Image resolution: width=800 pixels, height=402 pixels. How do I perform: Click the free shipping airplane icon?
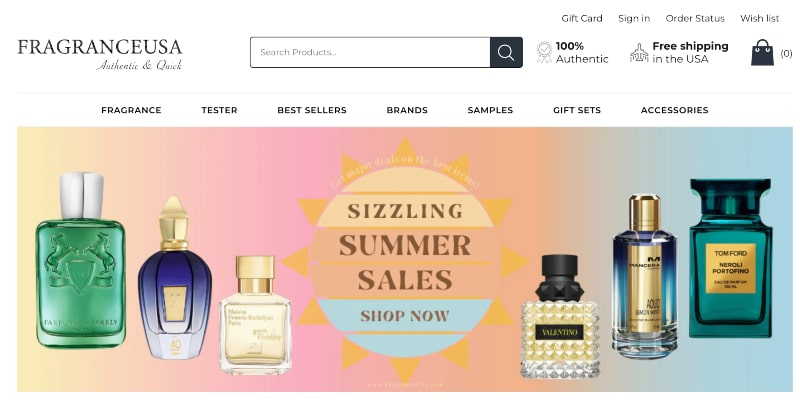coord(639,53)
